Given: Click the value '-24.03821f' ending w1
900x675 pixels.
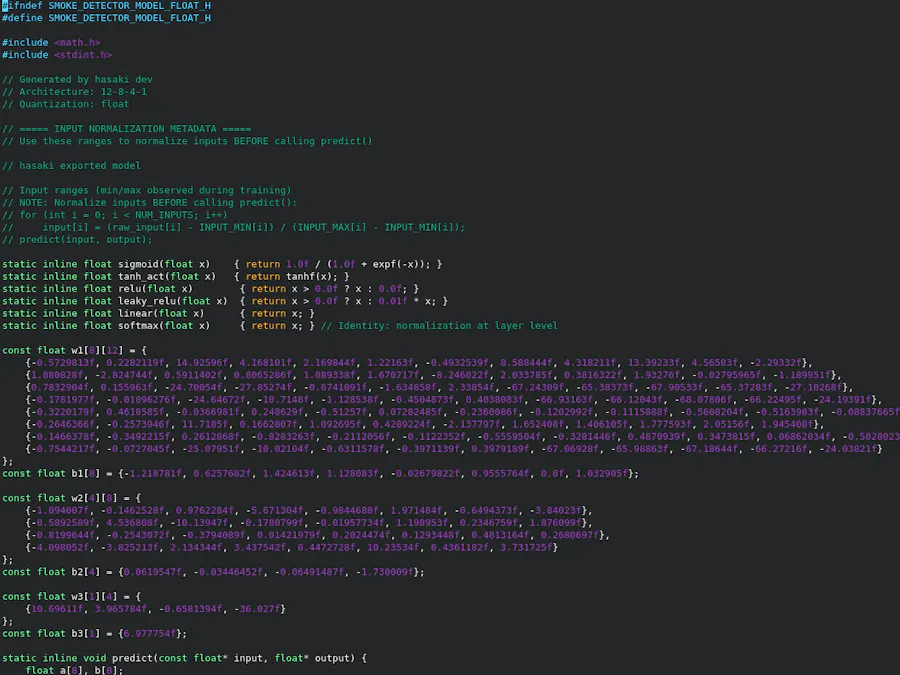Looking at the screenshot, I should click(848, 449).
